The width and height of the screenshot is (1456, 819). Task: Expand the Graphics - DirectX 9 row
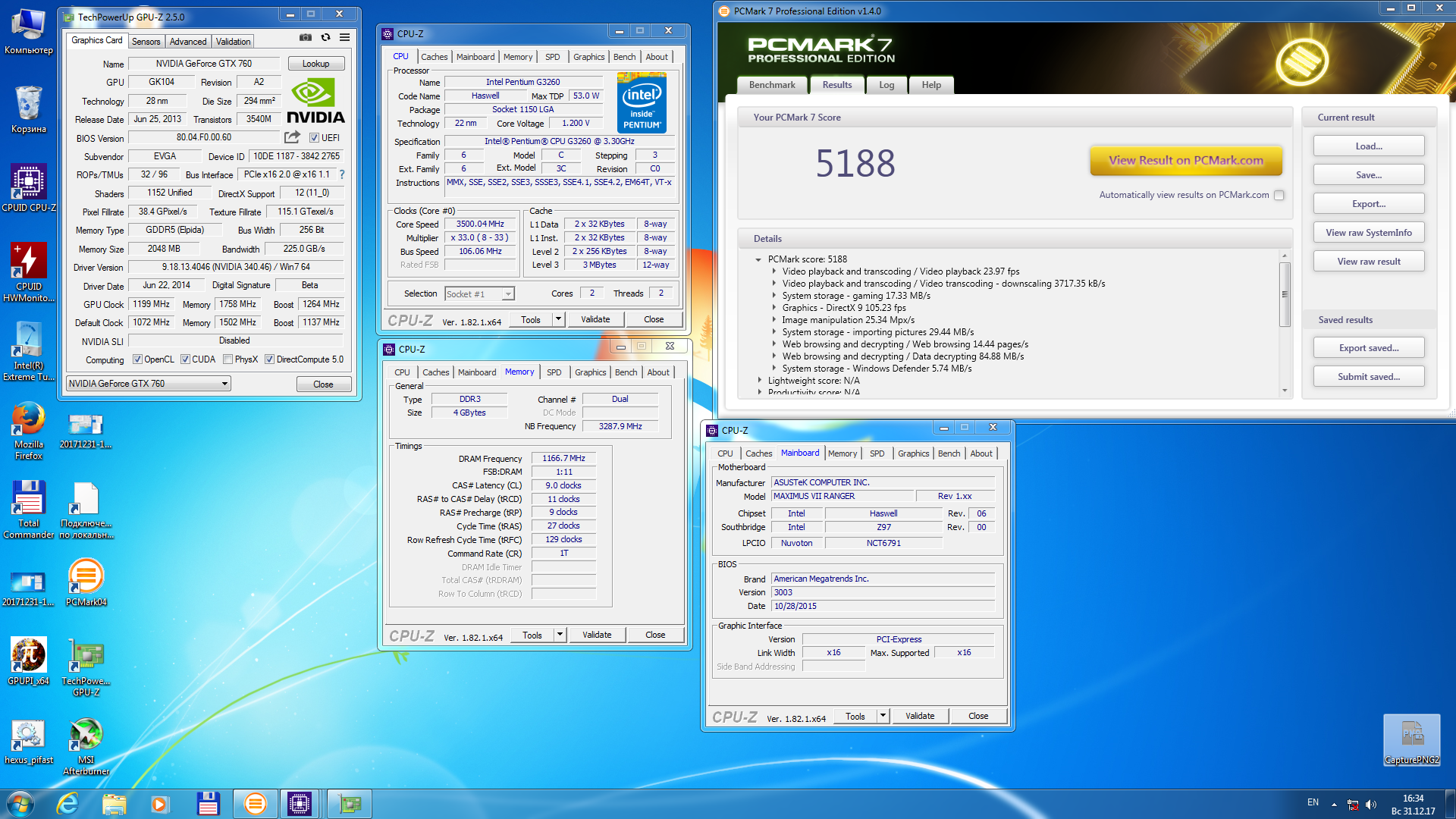[774, 308]
